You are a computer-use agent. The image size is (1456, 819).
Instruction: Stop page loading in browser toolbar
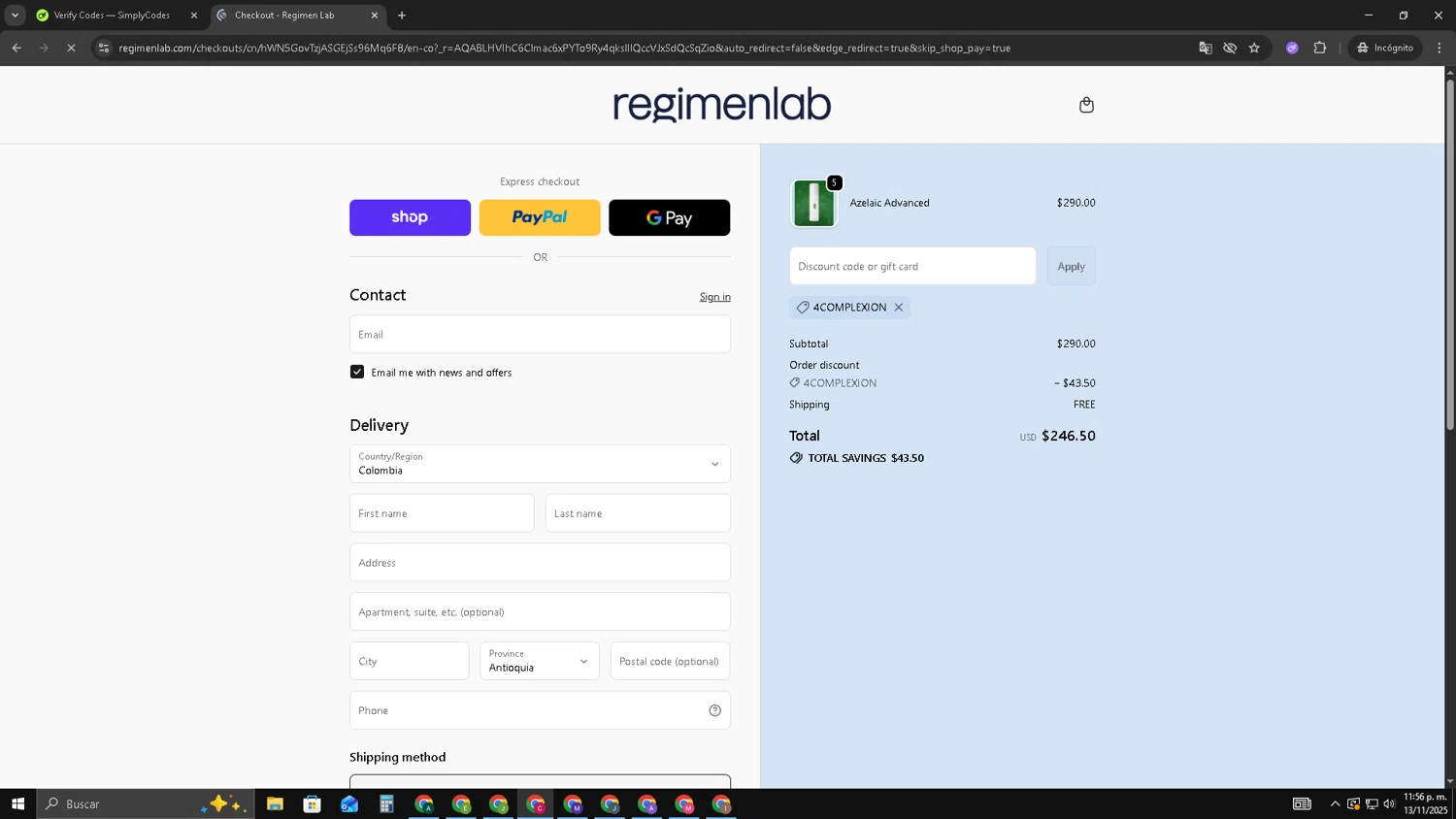click(71, 48)
